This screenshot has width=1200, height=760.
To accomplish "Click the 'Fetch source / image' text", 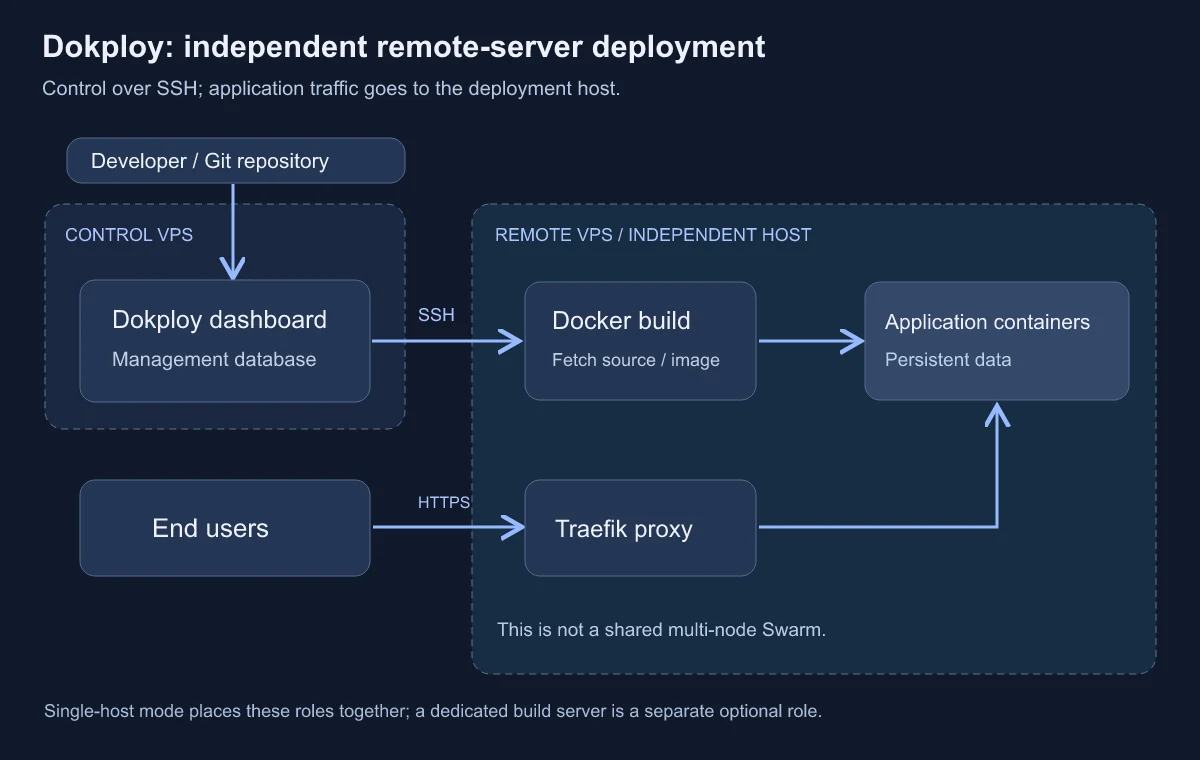I will [x=636, y=360].
